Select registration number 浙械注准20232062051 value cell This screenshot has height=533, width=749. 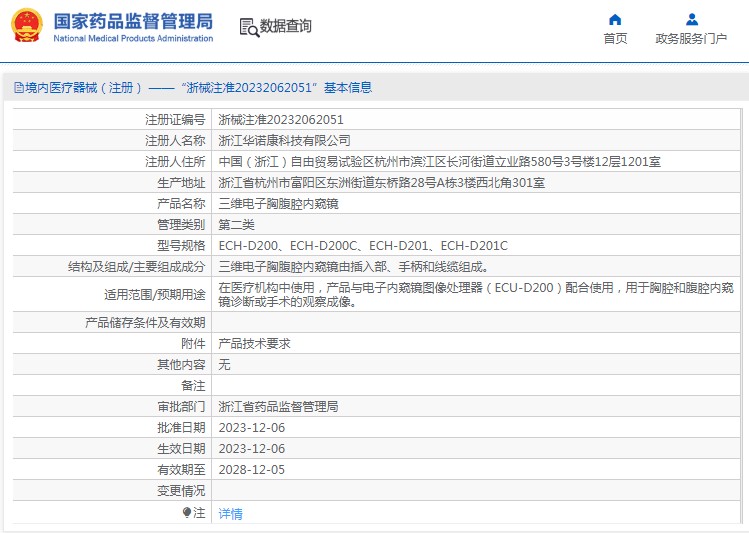281,119
